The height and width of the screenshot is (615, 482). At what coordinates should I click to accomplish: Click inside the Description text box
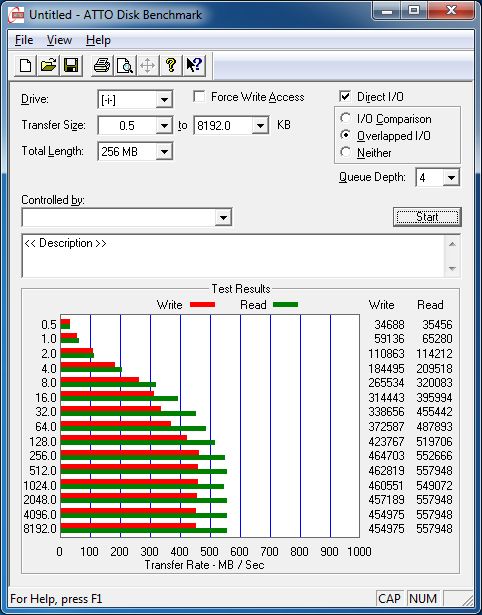[x=234, y=256]
